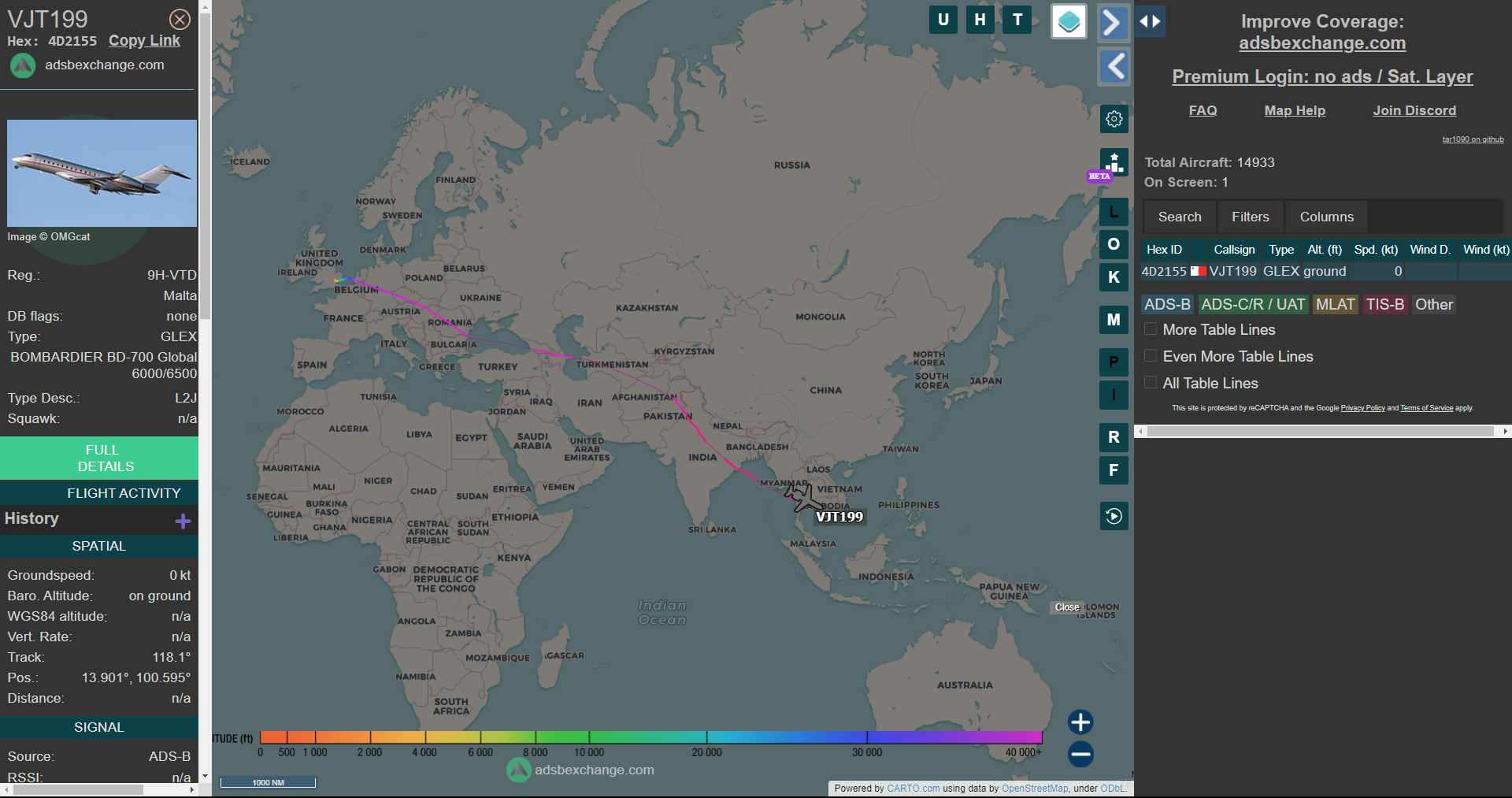Toggle the K map option button

point(1114,277)
